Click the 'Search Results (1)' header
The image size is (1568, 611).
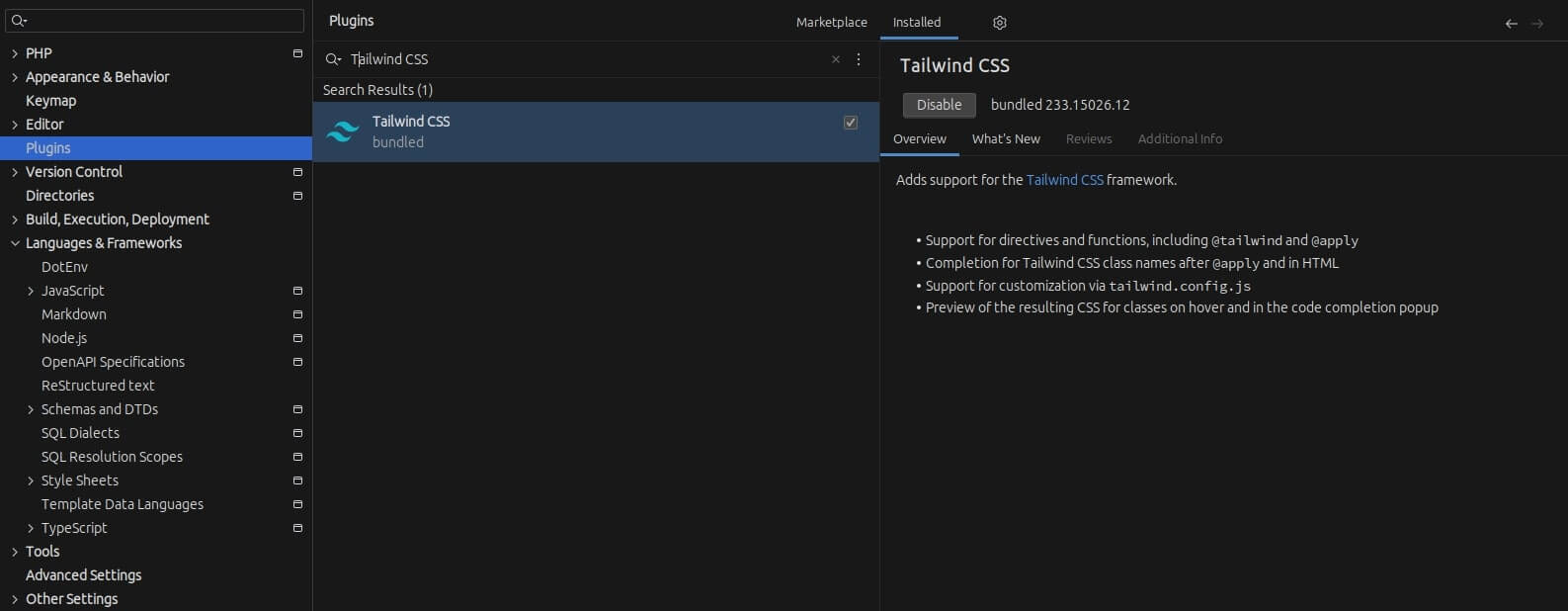(x=377, y=90)
